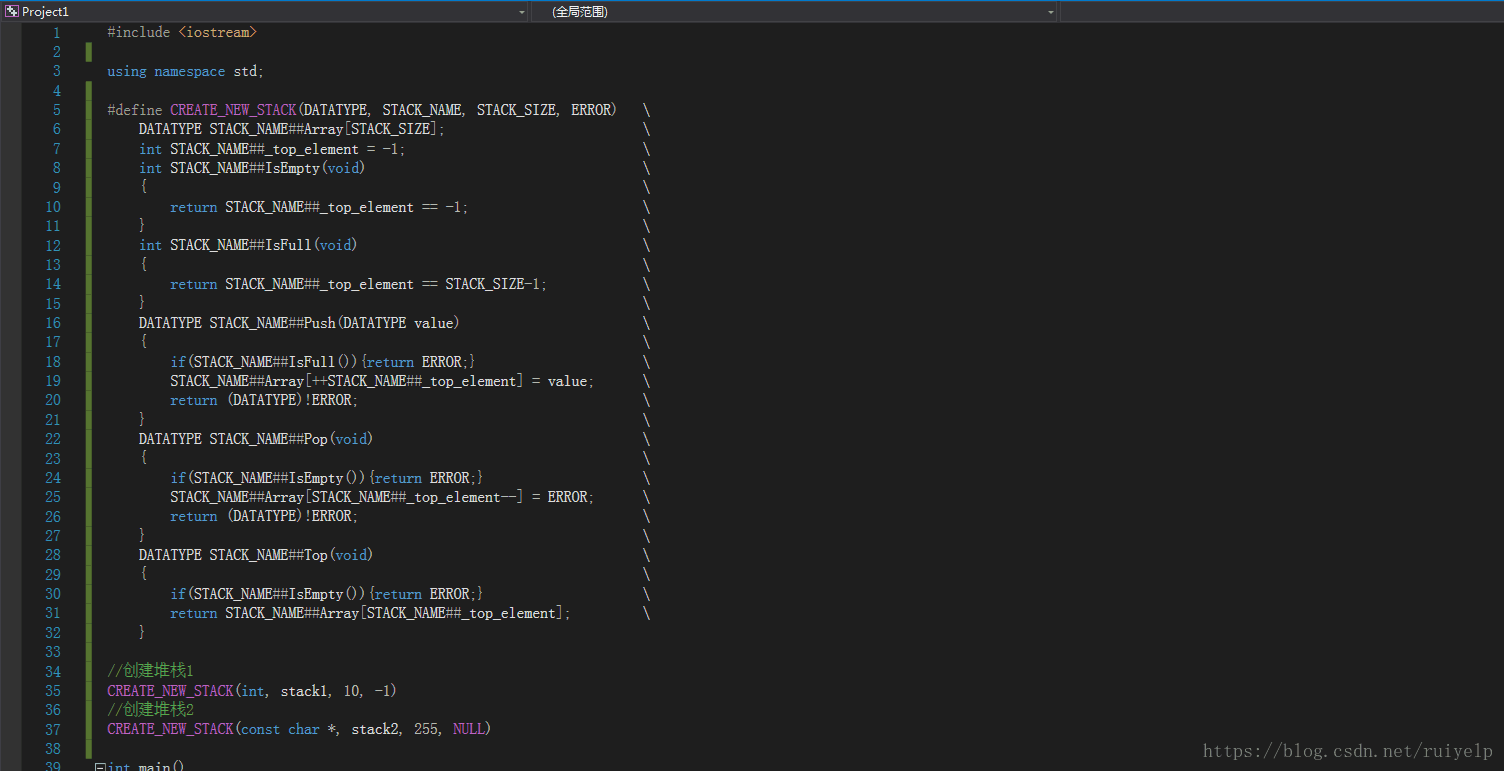Click the comment //创建堆栈2
The height and width of the screenshot is (771, 1504).
point(150,709)
